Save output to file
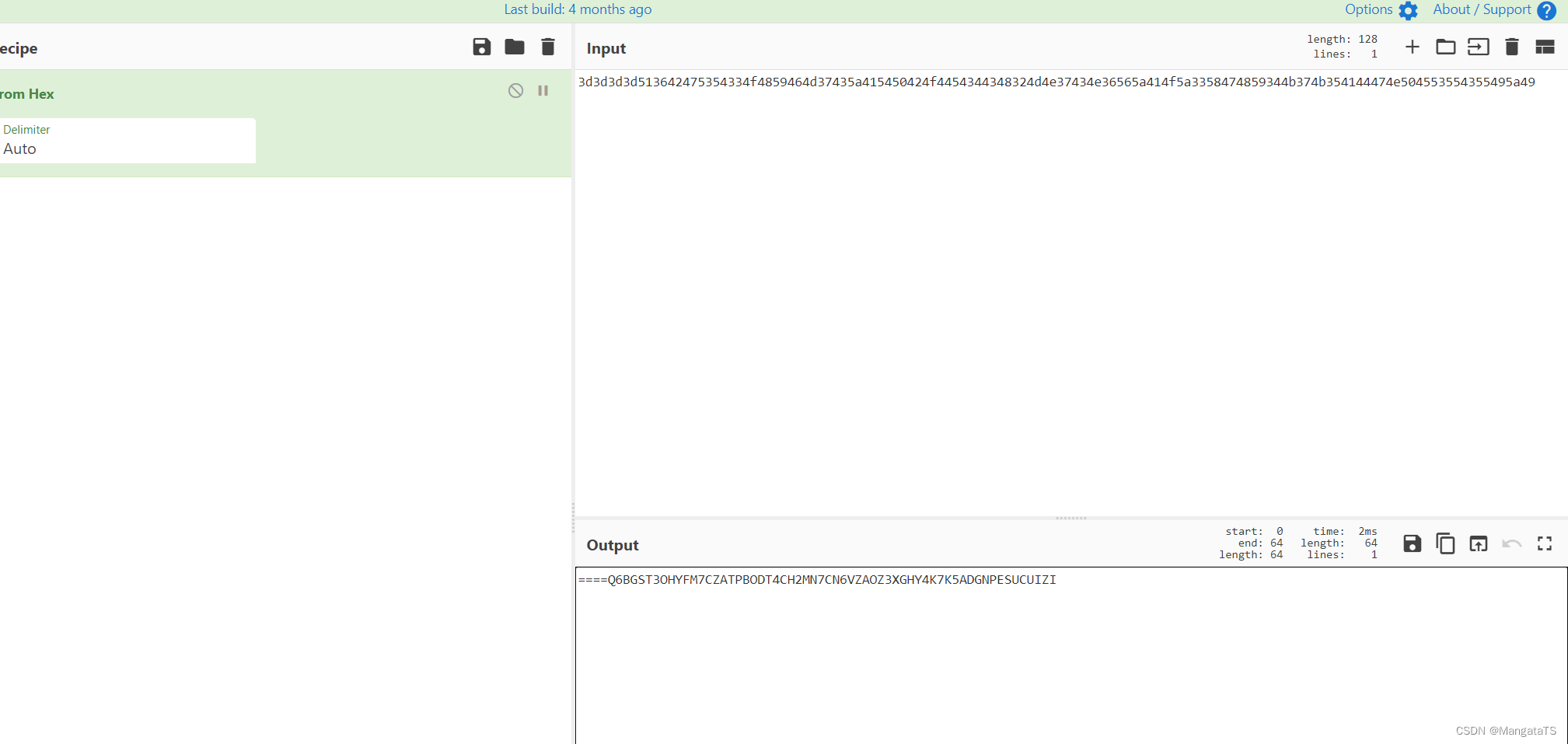This screenshot has width=1568, height=744. pyautogui.click(x=1413, y=543)
